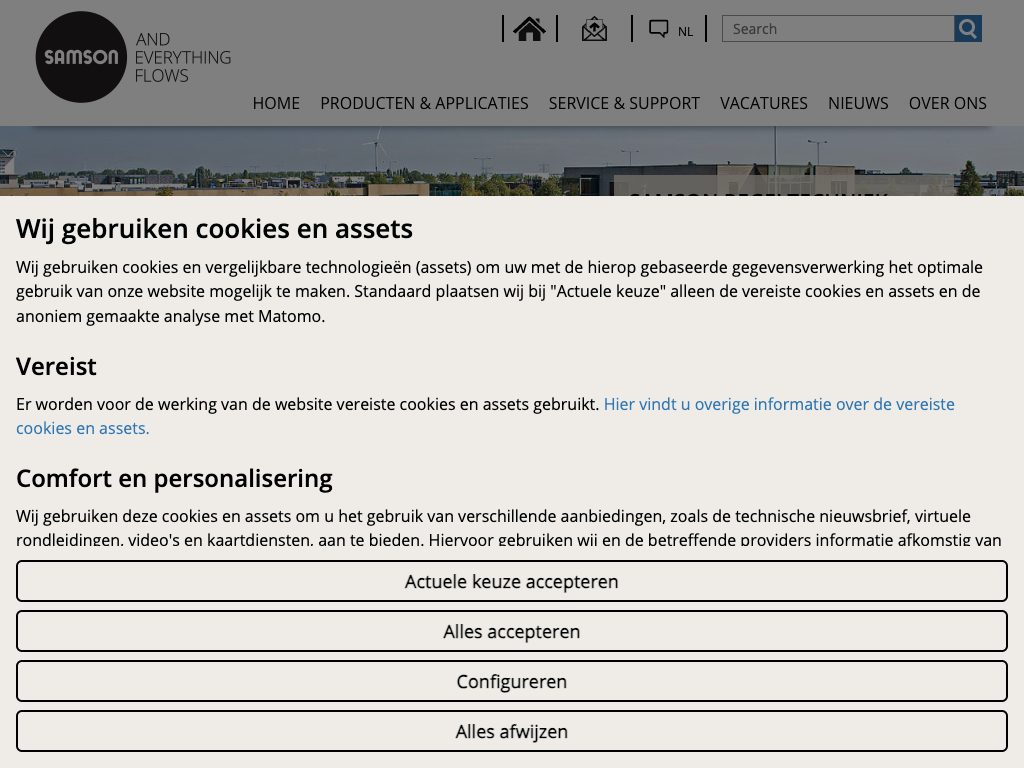Open the contact envelope icon
1024x768 pixels.
coord(594,29)
